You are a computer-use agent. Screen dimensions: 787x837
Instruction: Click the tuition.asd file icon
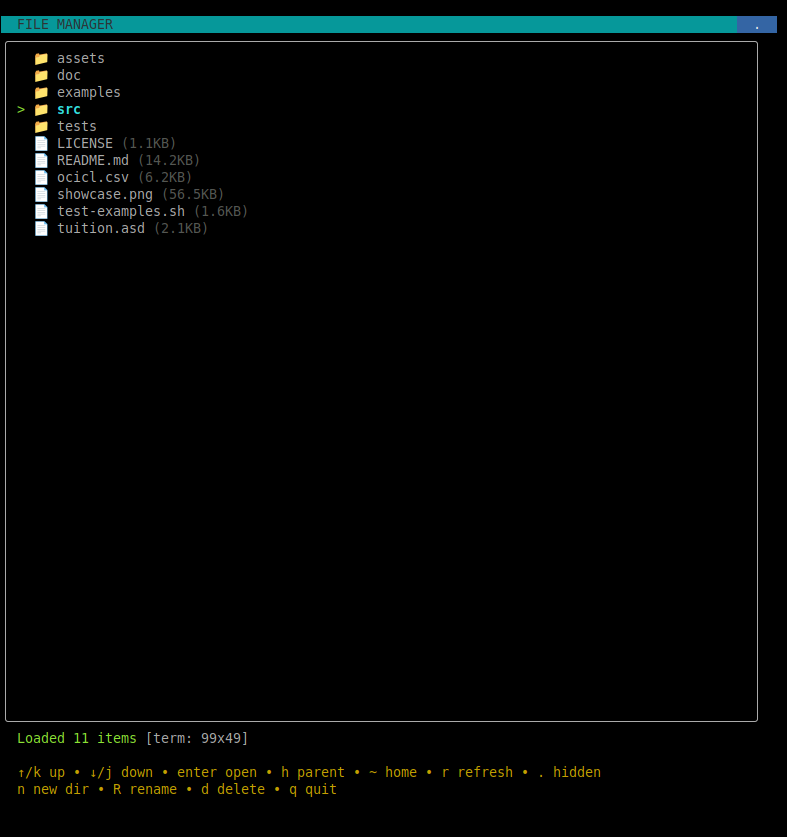click(x=41, y=229)
